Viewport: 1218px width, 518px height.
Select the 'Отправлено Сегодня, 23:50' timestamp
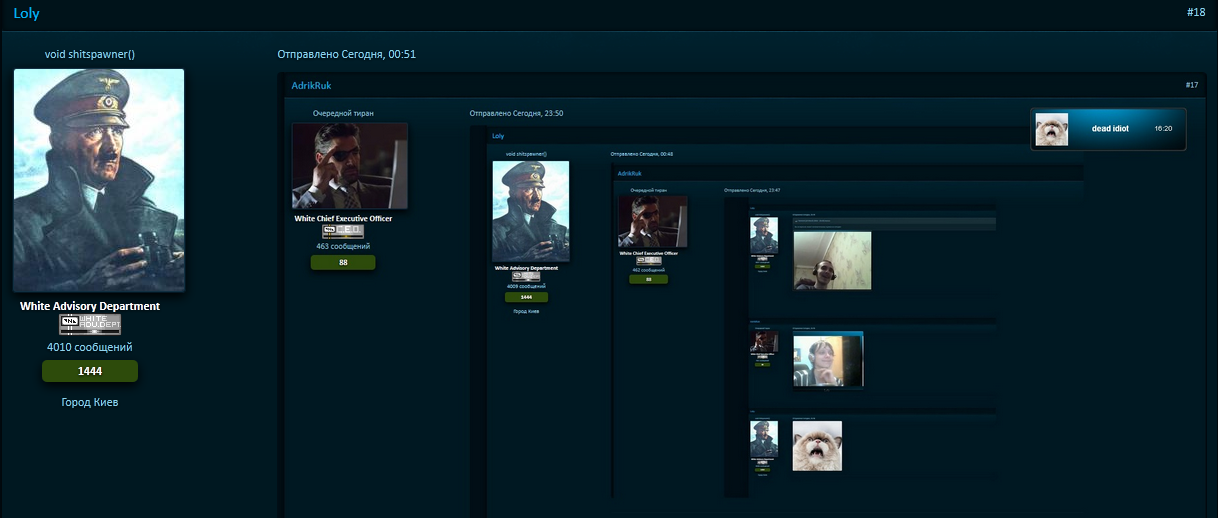coord(517,114)
